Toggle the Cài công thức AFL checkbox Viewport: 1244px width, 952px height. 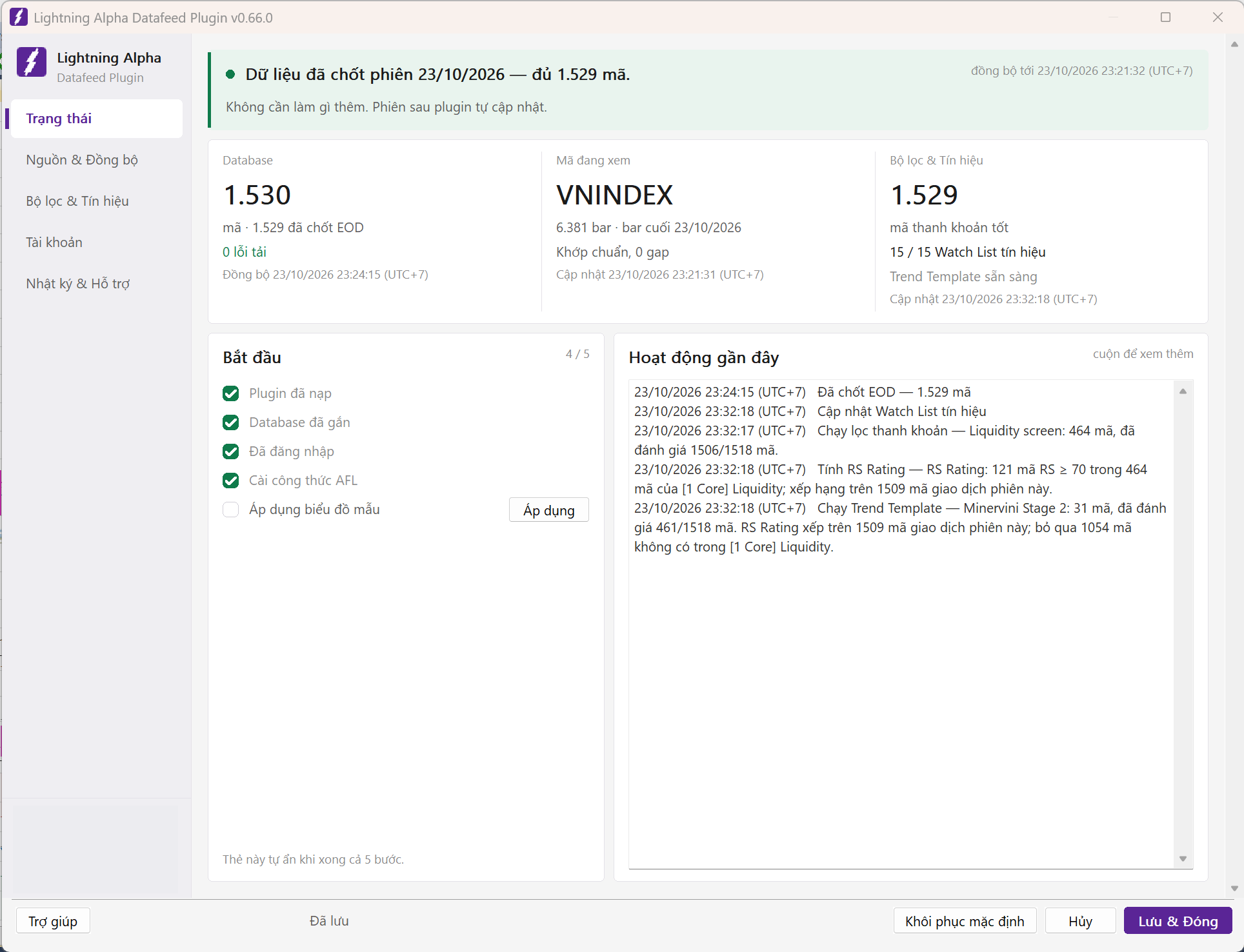(x=231, y=481)
